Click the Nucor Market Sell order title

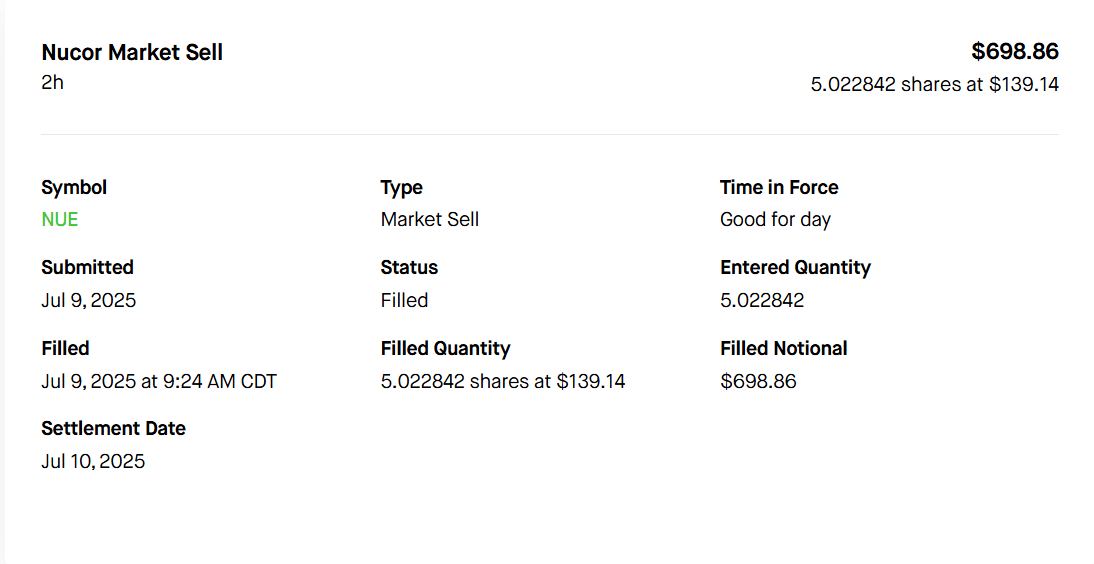[132, 53]
